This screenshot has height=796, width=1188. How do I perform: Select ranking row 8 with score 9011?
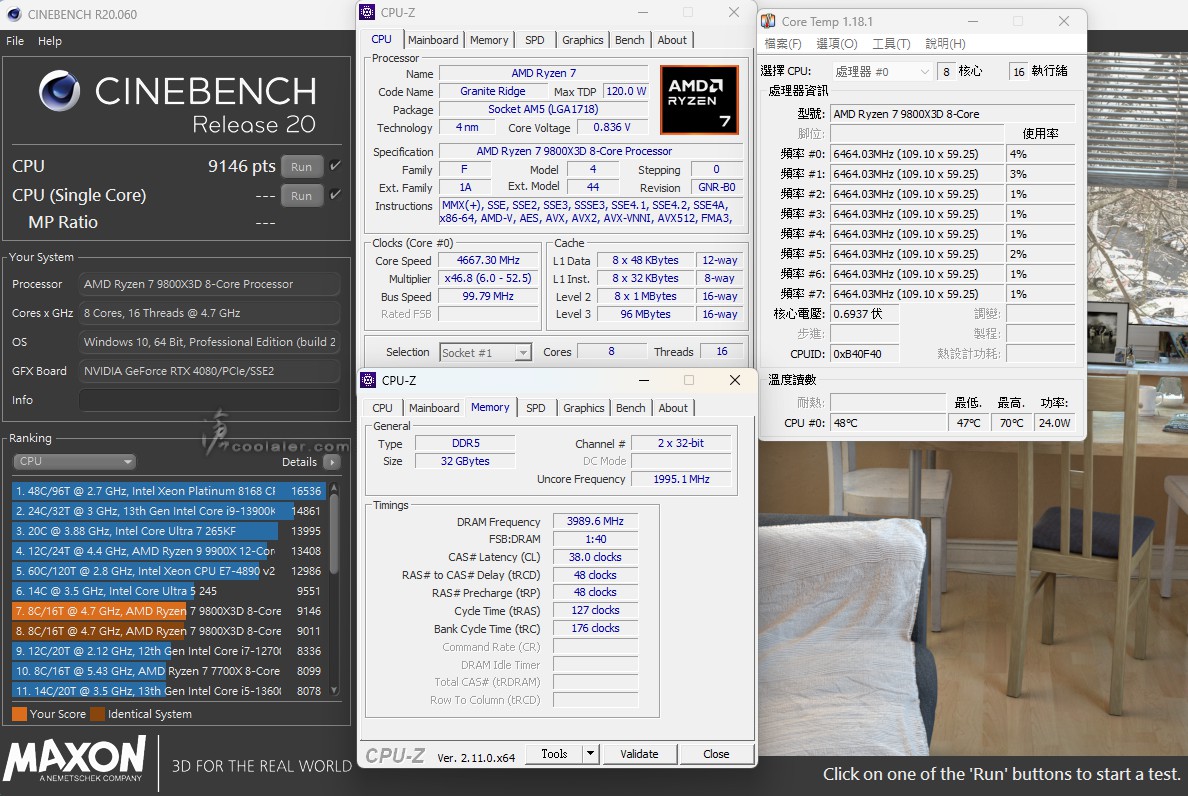[x=168, y=631]
